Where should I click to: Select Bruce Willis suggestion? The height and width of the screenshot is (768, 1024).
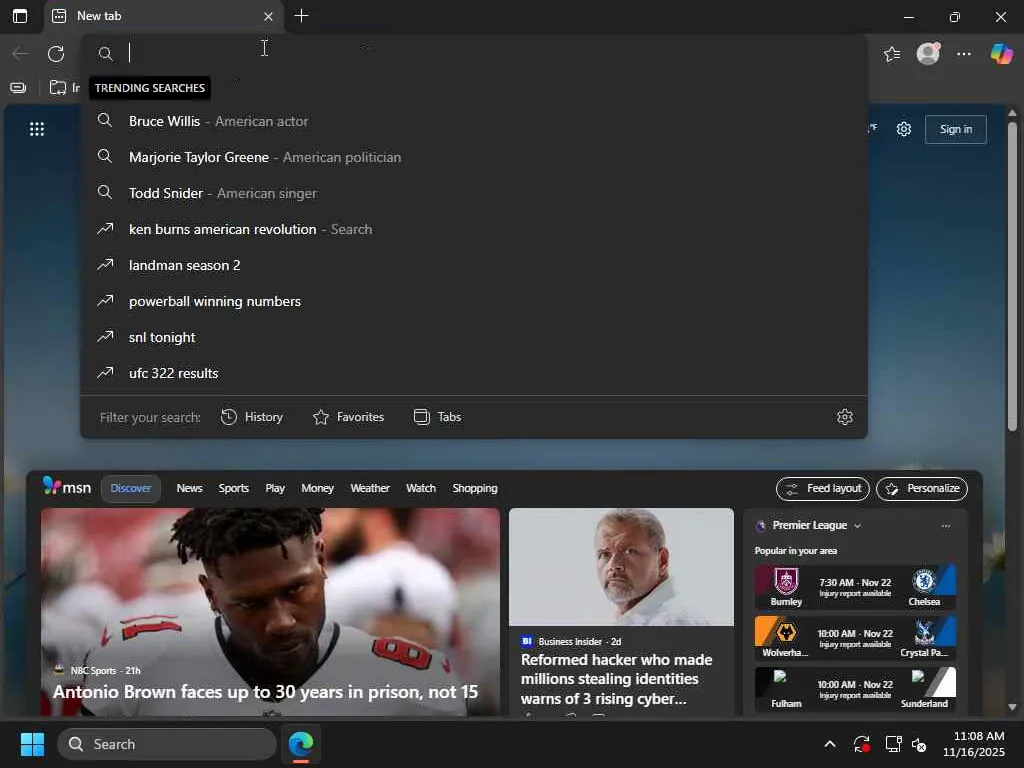pyautogui.click(x=473, y=121)
